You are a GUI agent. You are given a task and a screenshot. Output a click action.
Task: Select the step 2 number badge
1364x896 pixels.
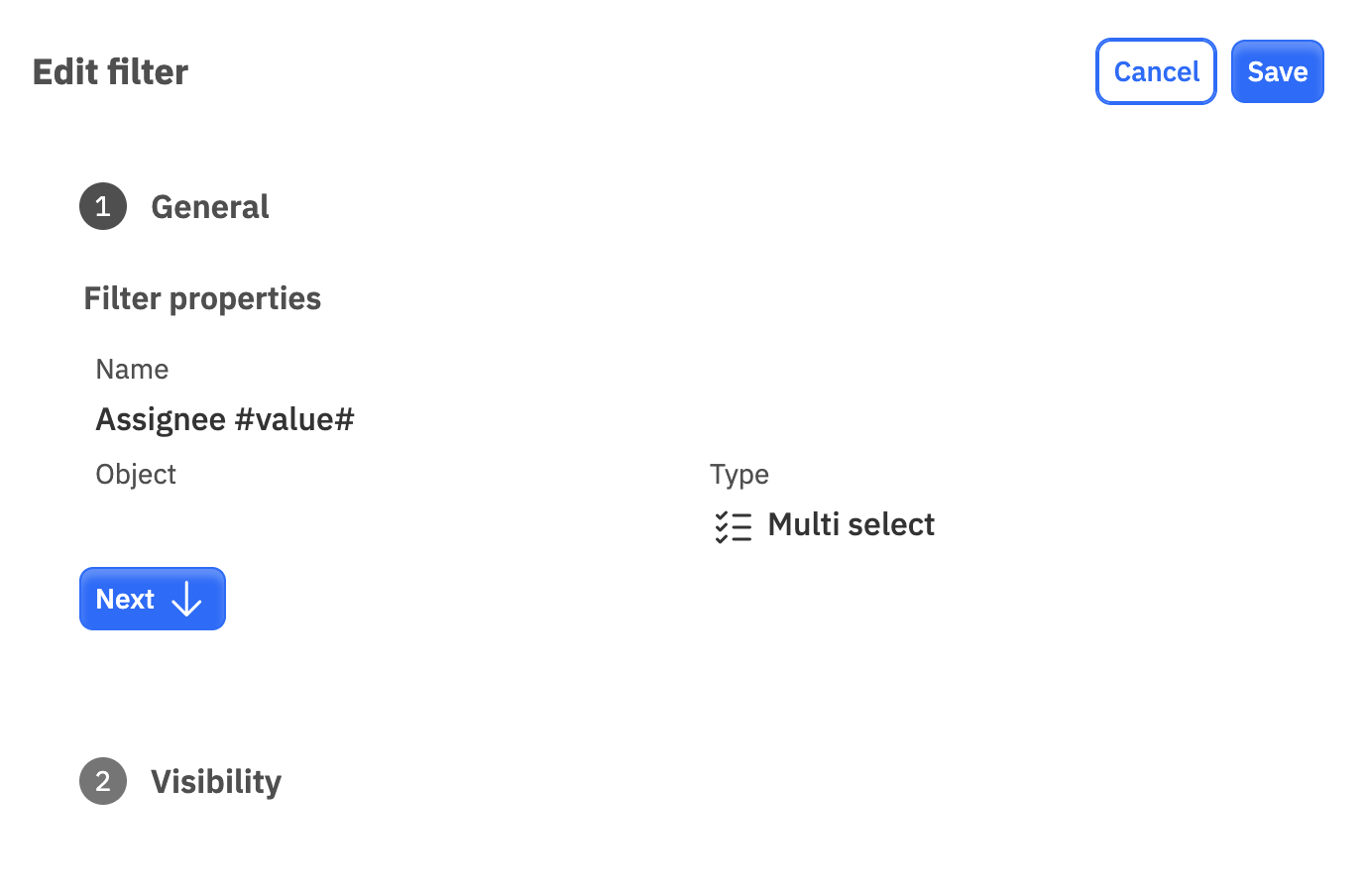103,781
